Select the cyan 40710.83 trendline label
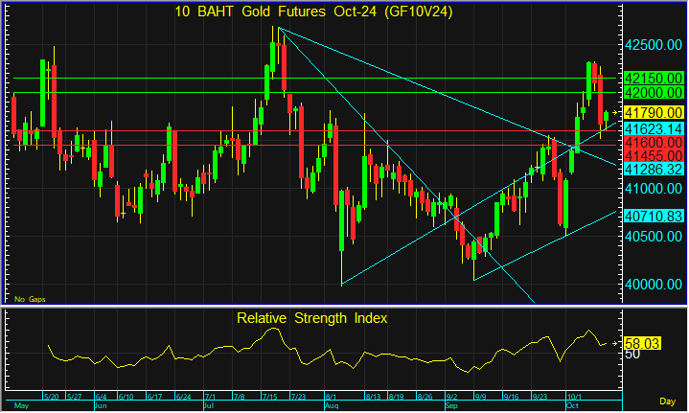Image resolution: width=689 pixels, height=413 pixels. [x=654, y=216]
